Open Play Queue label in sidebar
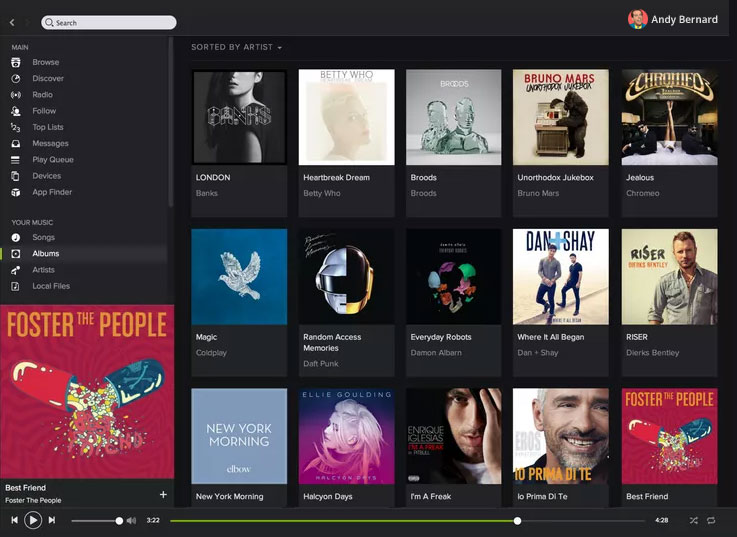 point(53,160)
